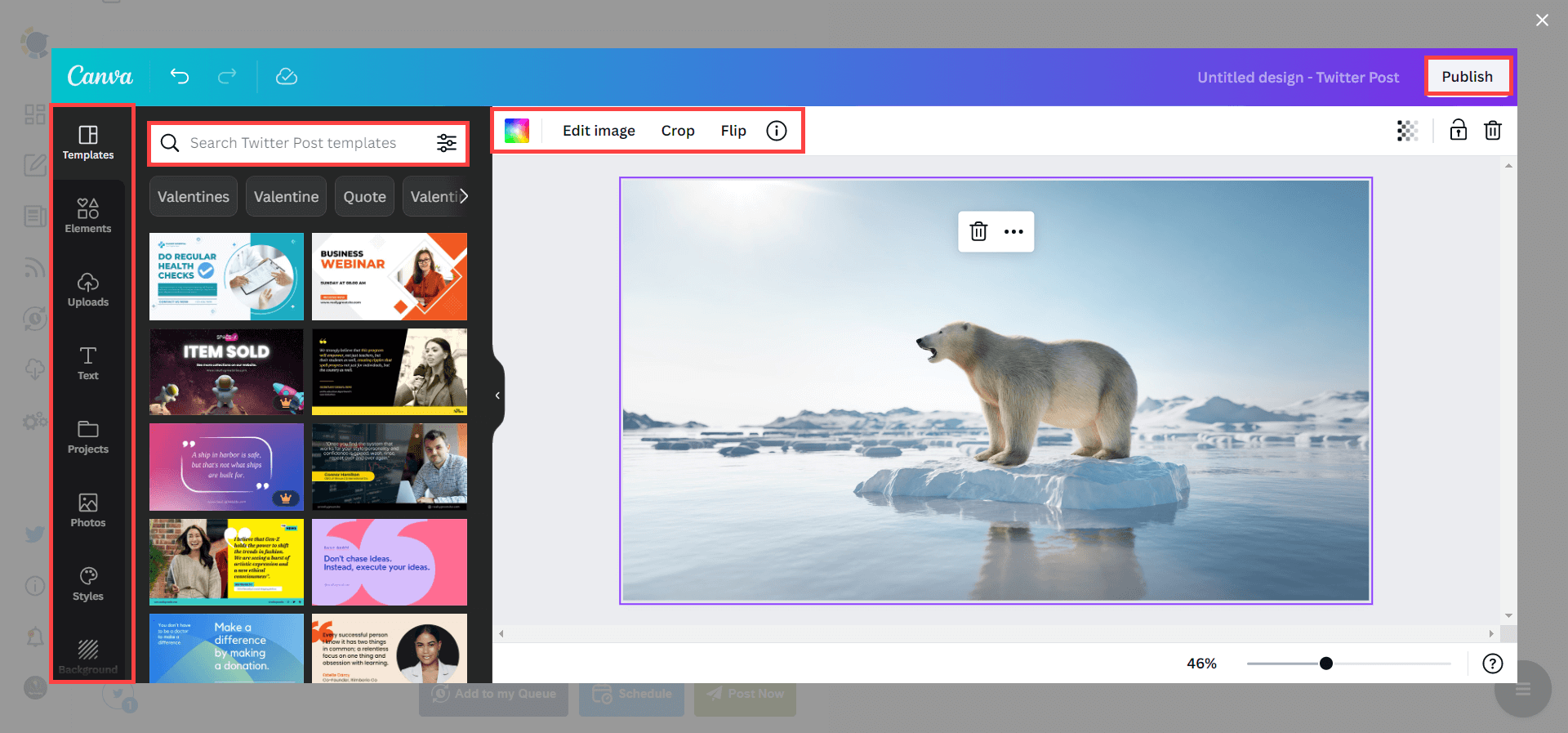Collapse the side panel with the arrow handle
1568x733 pixels.
[x=497, y=396]
